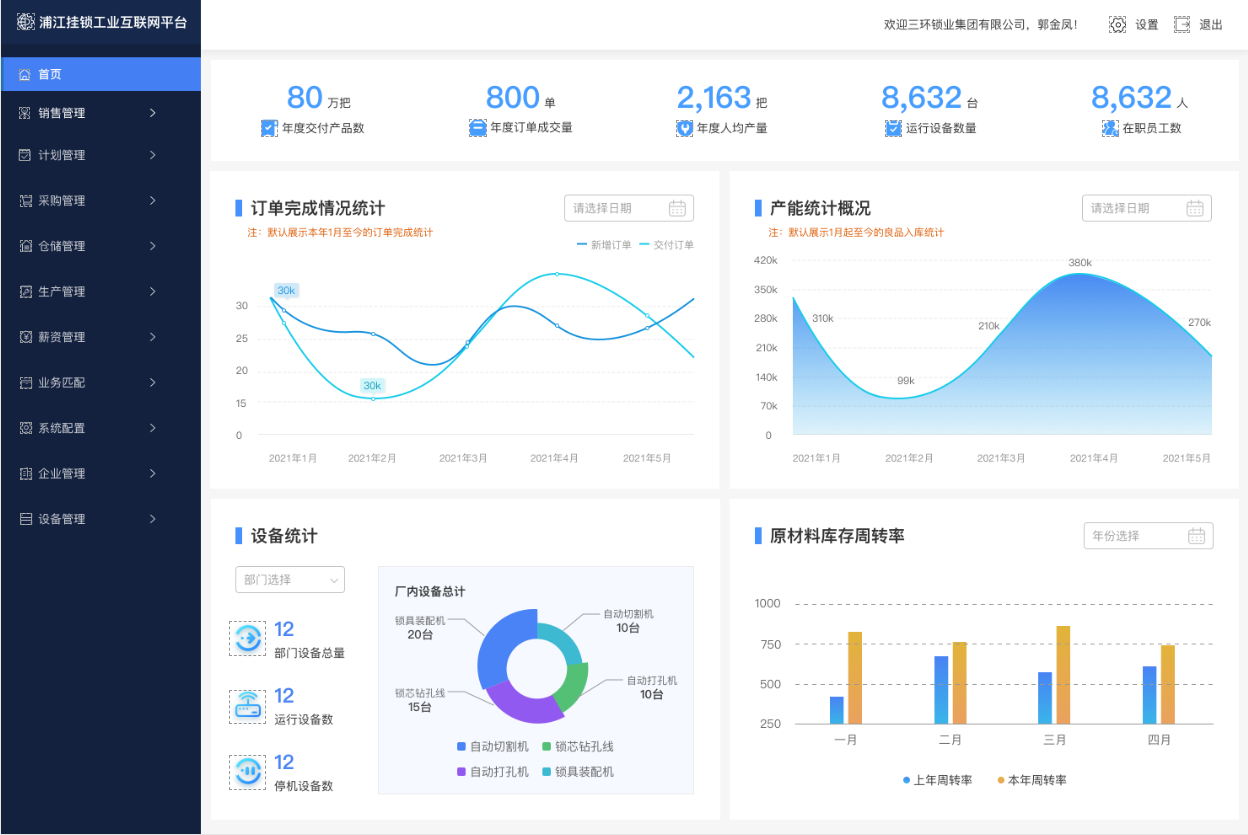Toggle 上年周转率 legend in bar chart
Image resolution: width=1248 pixels, height=835 pixels.
tap(936, 780)
